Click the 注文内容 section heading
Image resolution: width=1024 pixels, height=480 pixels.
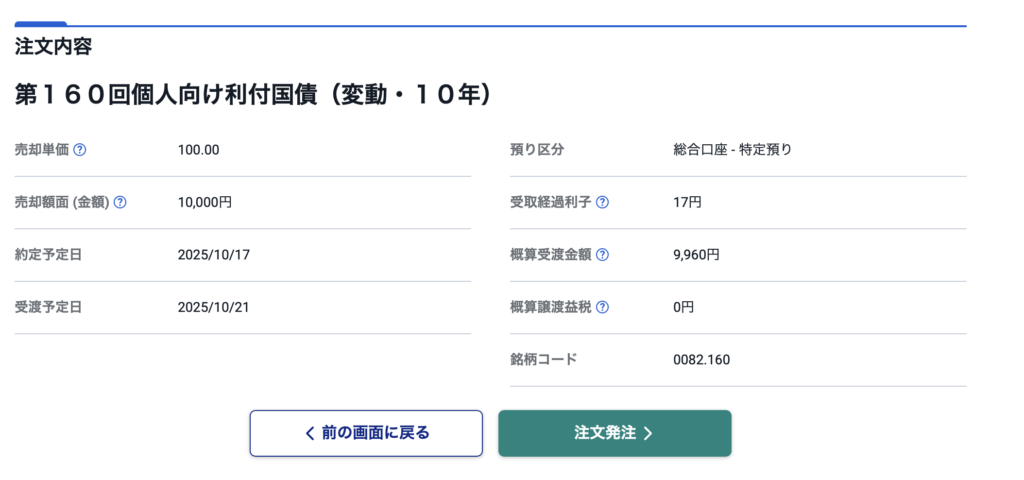tap(53, 46)
